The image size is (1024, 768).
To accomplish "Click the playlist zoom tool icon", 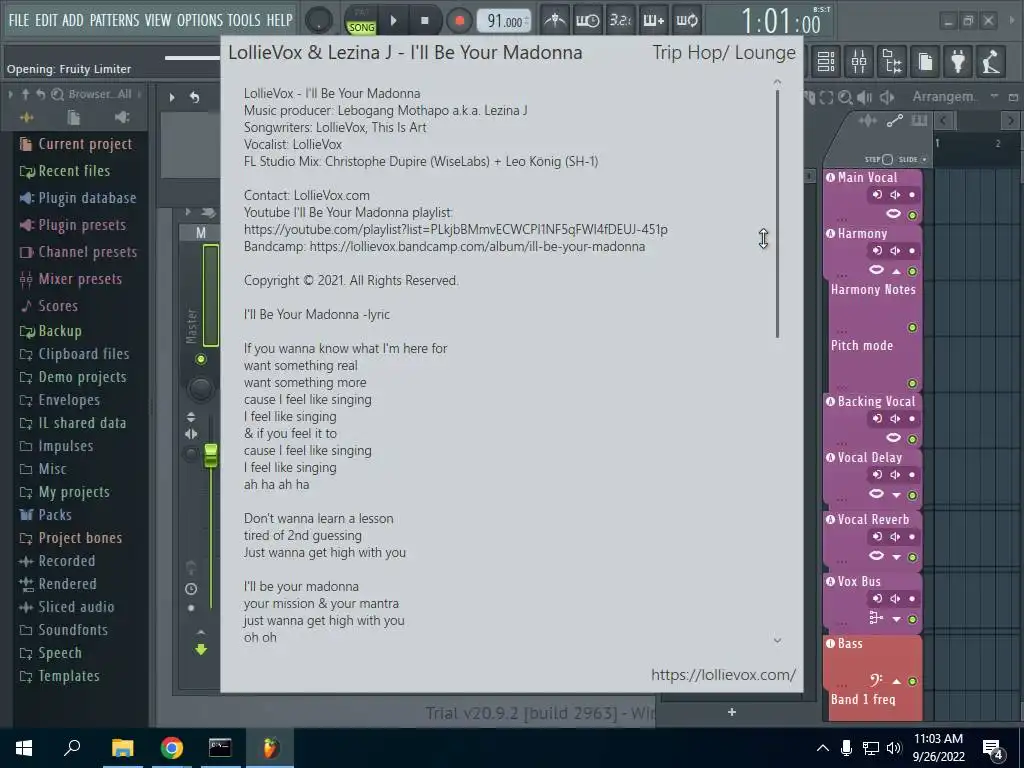I will tap(845, 97).
